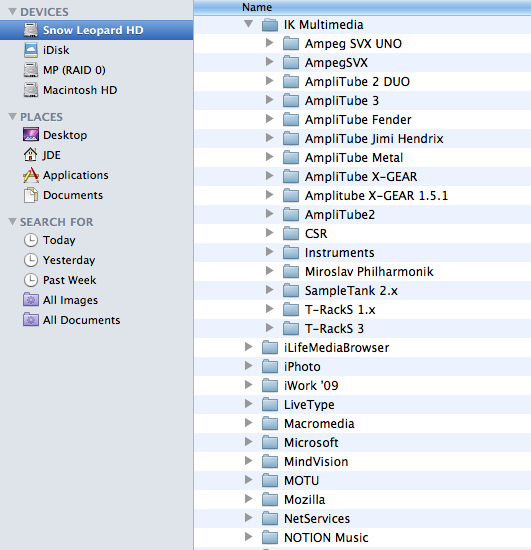Image resolution: width=531 pixels, height=550 pixels.
Task: Select the MOTU folder icon
Action: [270, 481]
